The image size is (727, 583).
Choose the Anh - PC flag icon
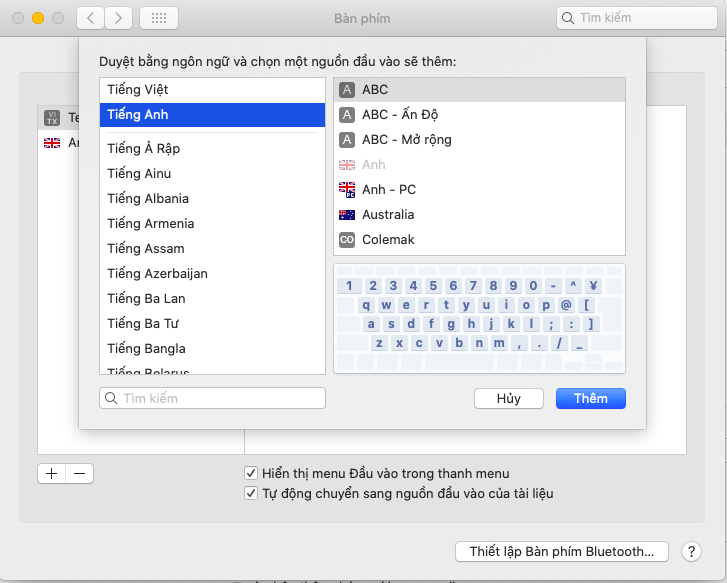coord(347,190)
